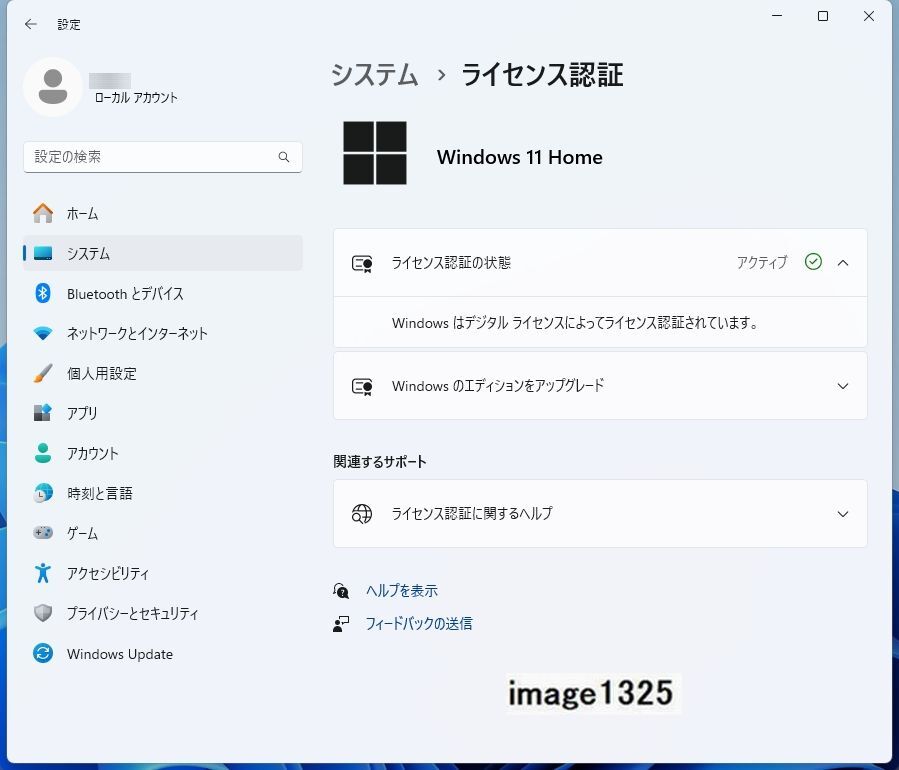Open Bluetooth とデバイス settings
Viewport: 899px width, 770px height.
click(163, 294)
